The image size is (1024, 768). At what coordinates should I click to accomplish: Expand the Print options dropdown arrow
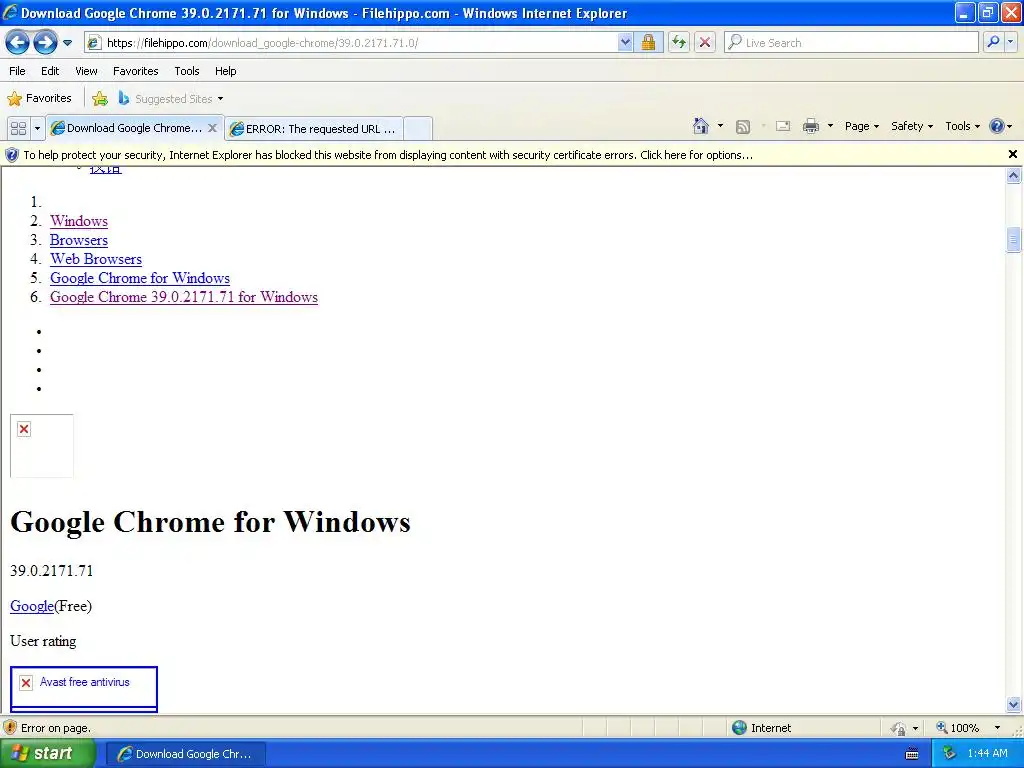(830, 126)
